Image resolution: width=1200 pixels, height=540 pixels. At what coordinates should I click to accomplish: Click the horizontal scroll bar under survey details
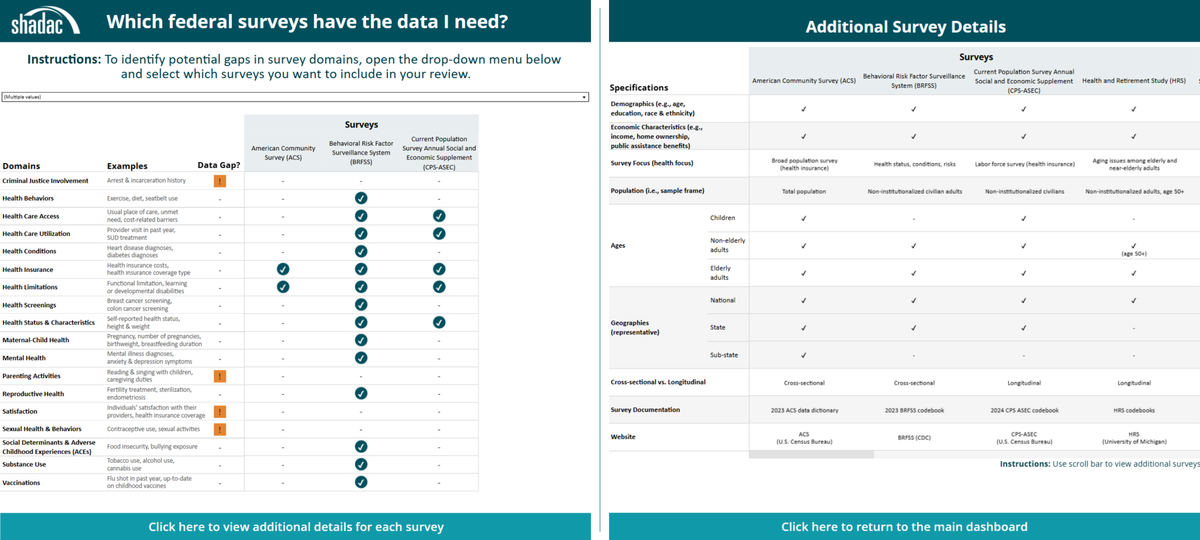point(811,455)
